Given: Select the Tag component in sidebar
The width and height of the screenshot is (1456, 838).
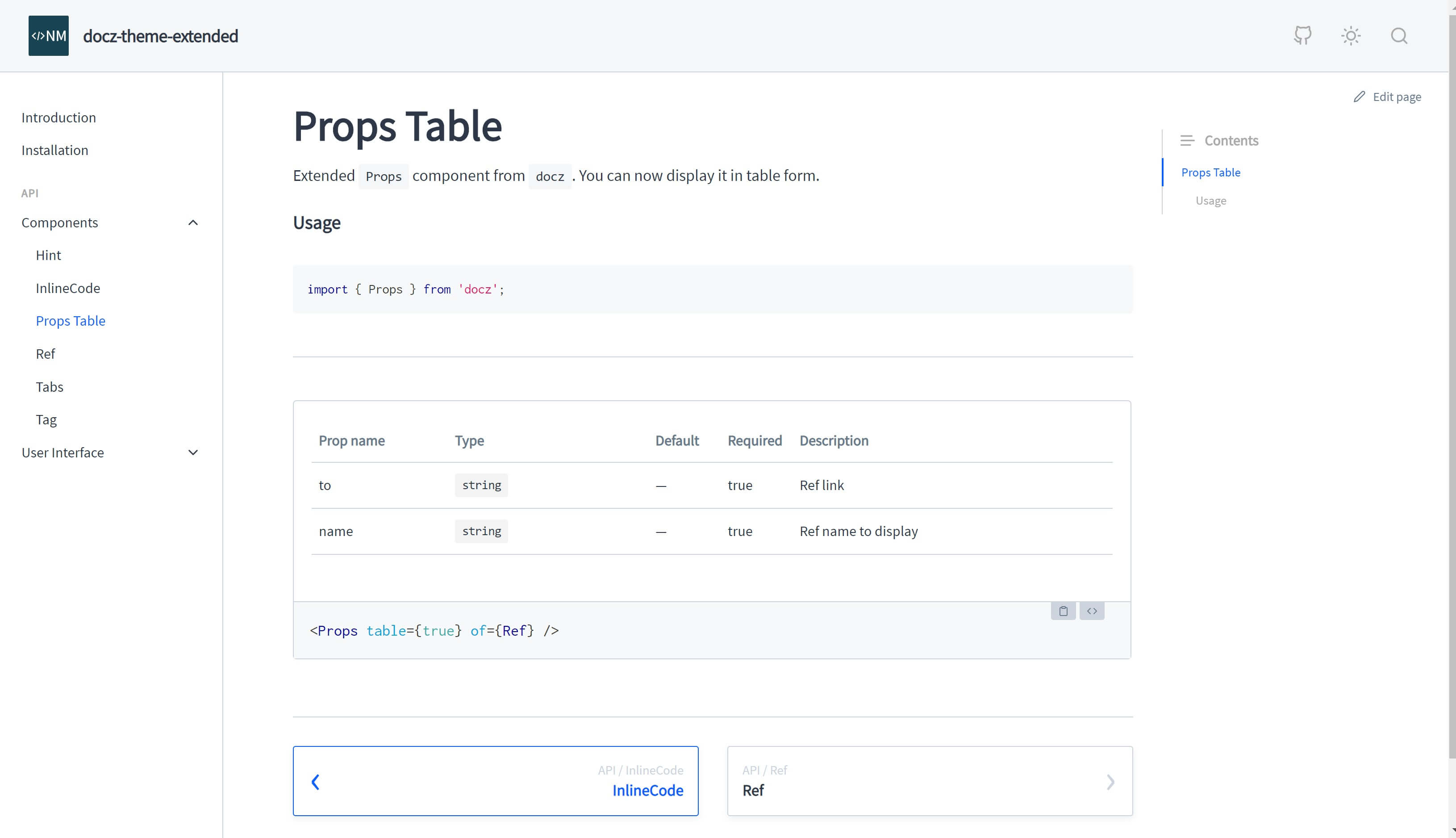Looking at the screenshot, I should coord(46,419).
